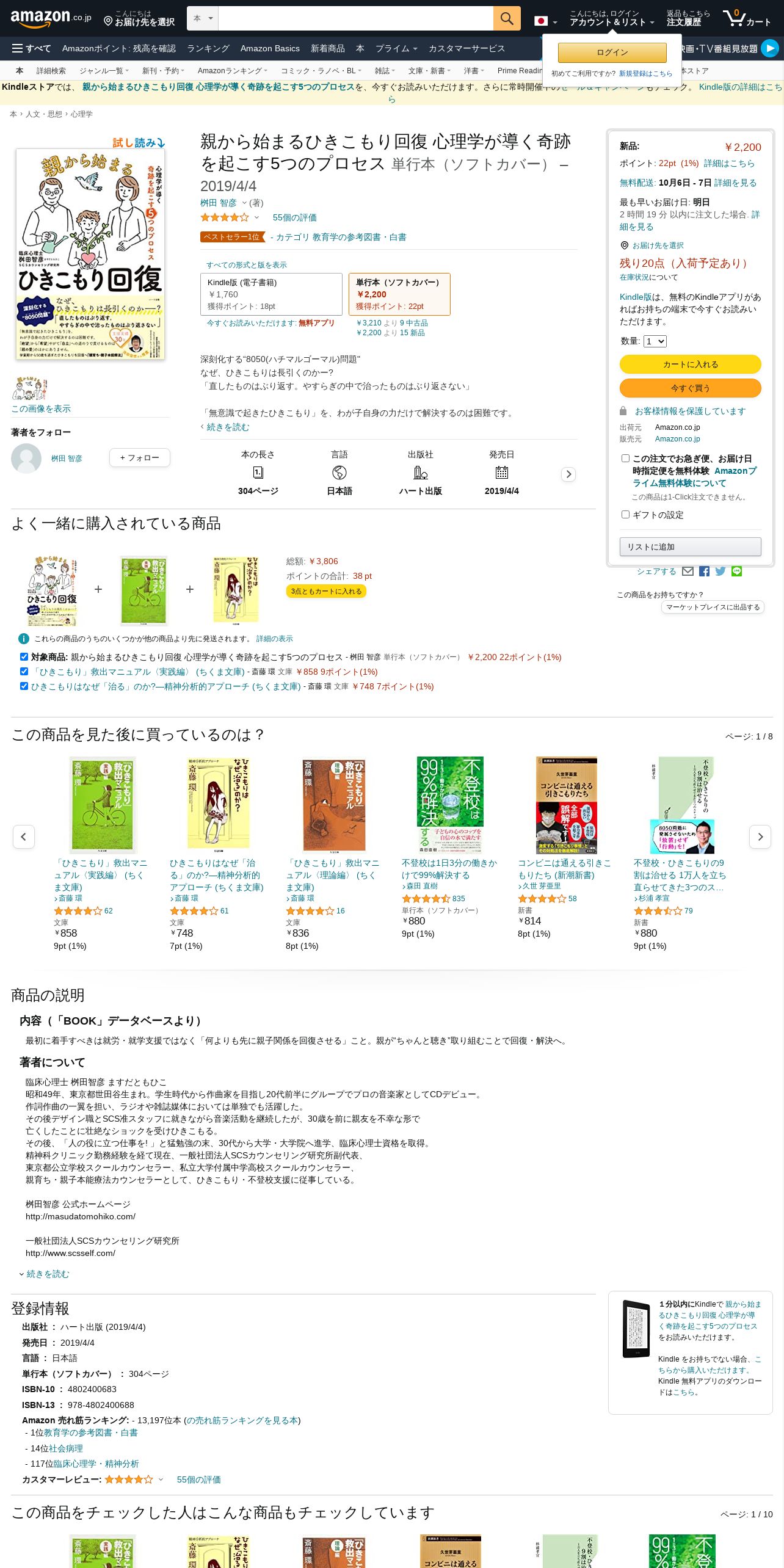Share this book via LINE icon

pos(737,572)
